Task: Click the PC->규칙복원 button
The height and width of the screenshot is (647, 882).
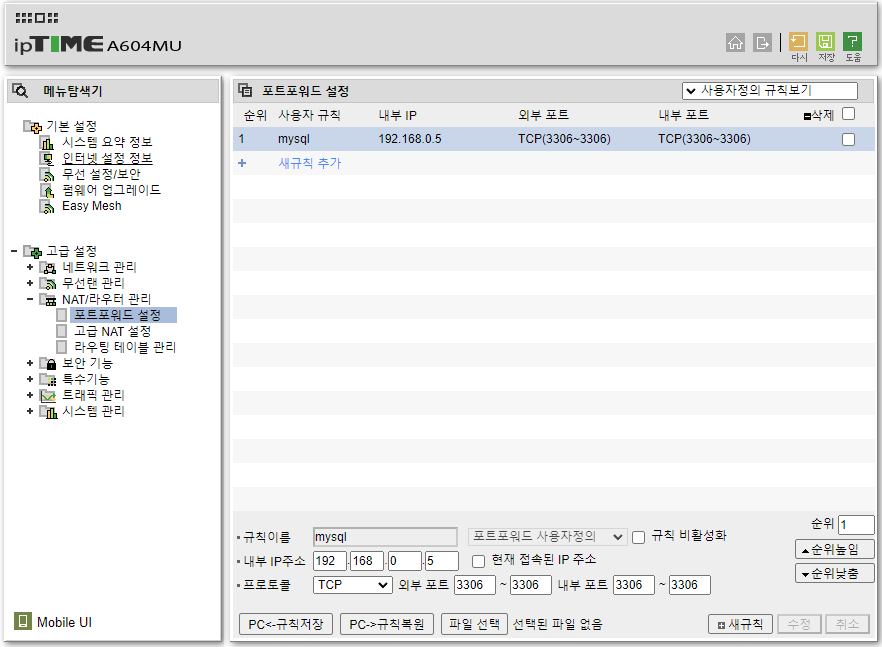Action: click(x=387, y=624)
